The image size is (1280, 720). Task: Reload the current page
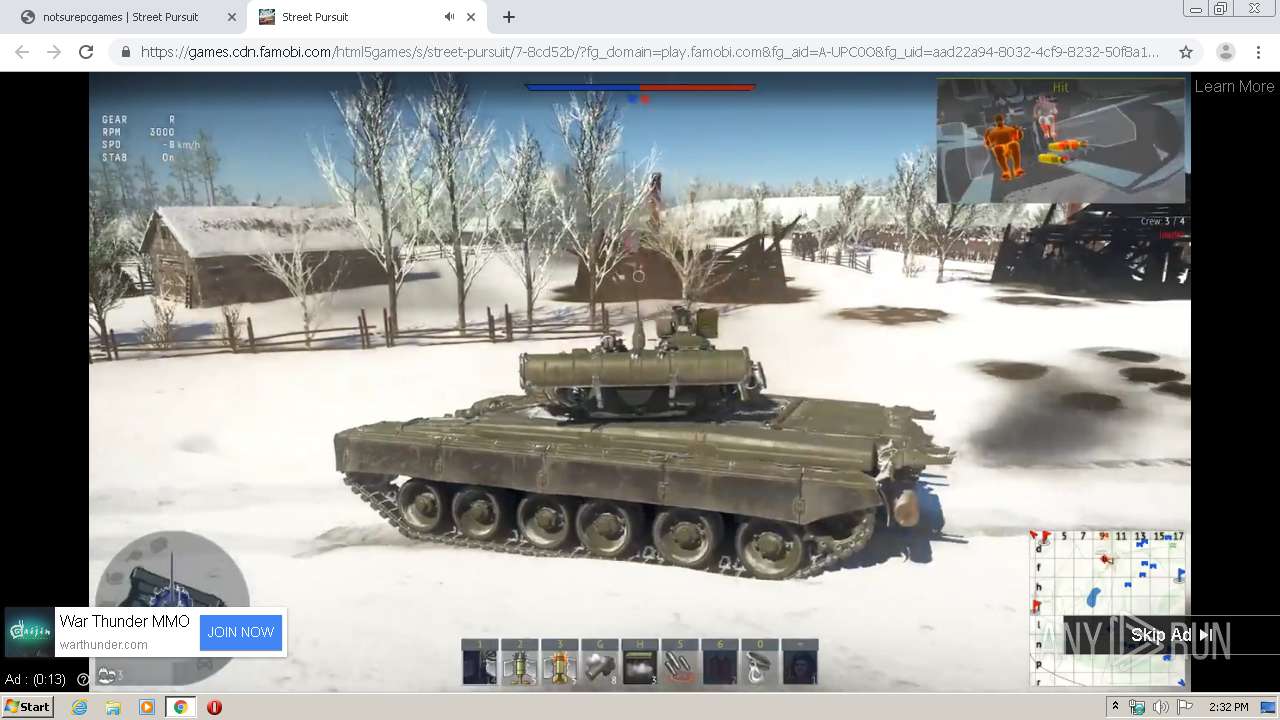tap(86, 52)
